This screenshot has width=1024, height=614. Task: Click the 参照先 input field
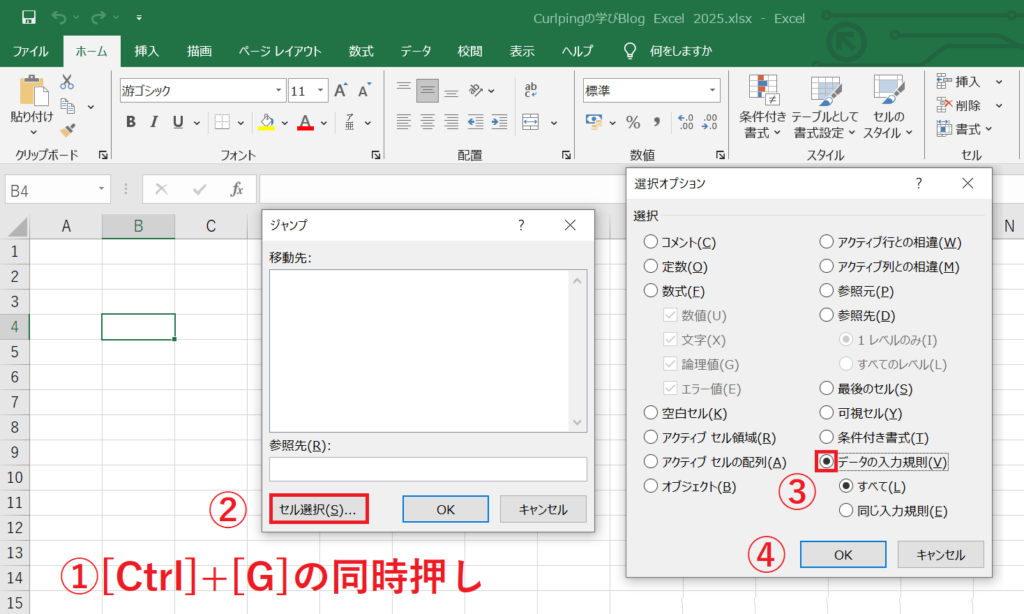(428, 469)
